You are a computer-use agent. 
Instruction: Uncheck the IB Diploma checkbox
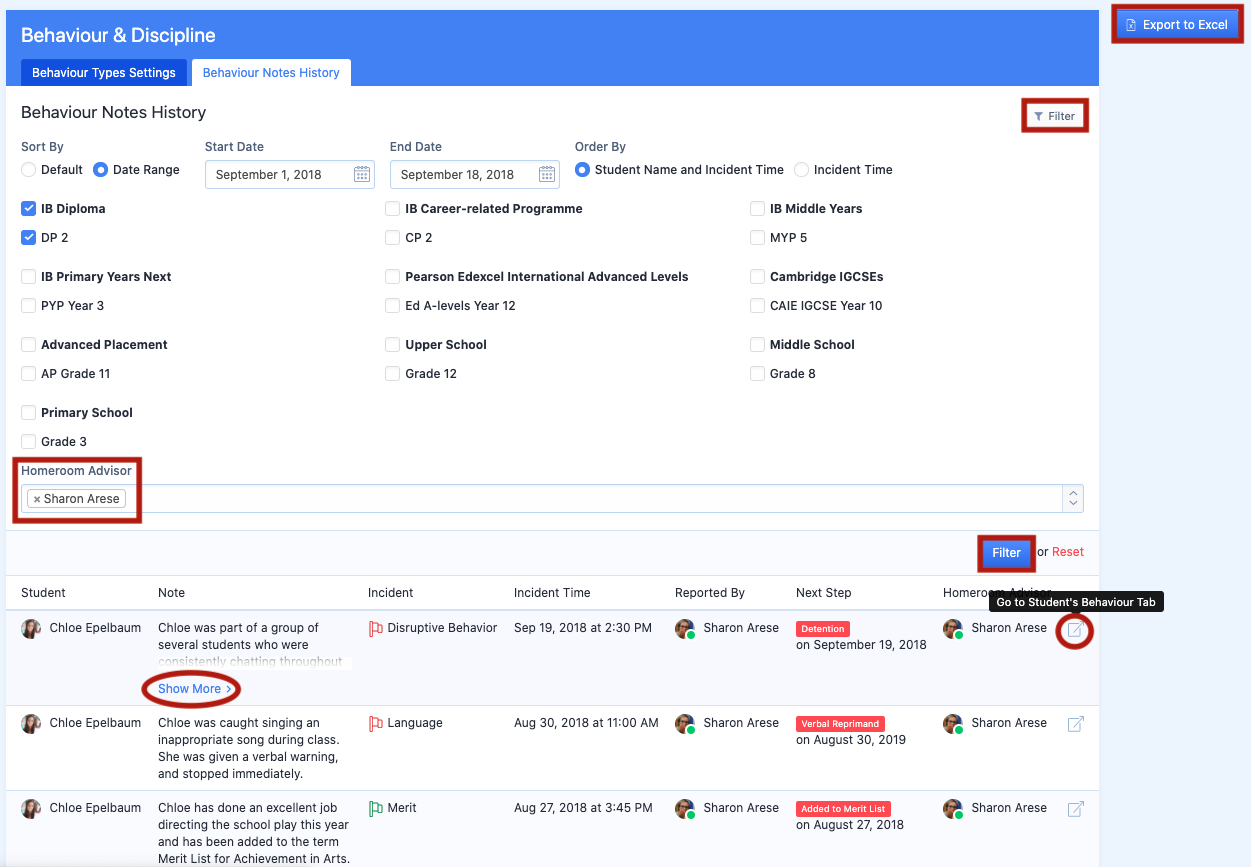29,209
